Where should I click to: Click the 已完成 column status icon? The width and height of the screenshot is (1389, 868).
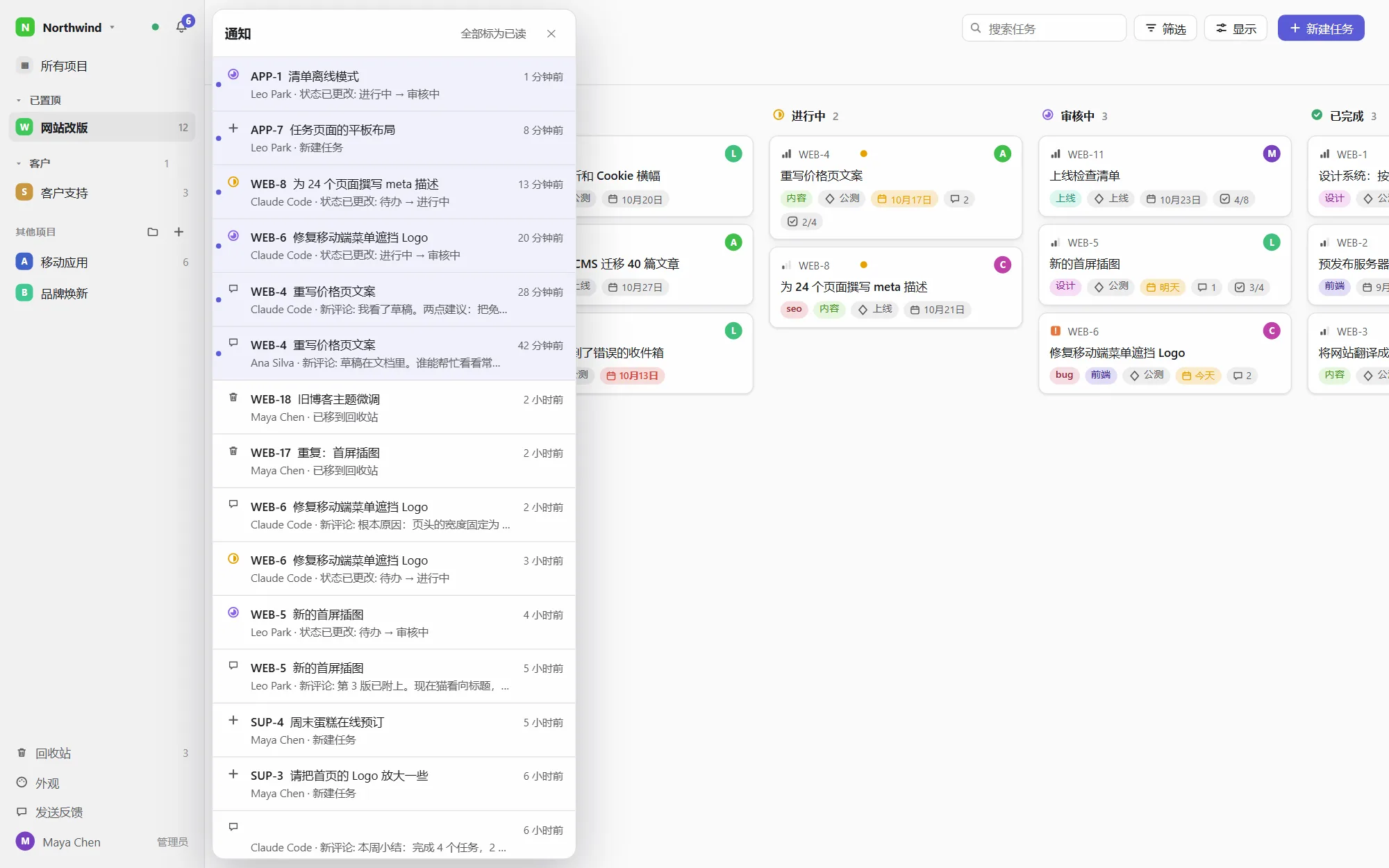tap(1317, 115)
